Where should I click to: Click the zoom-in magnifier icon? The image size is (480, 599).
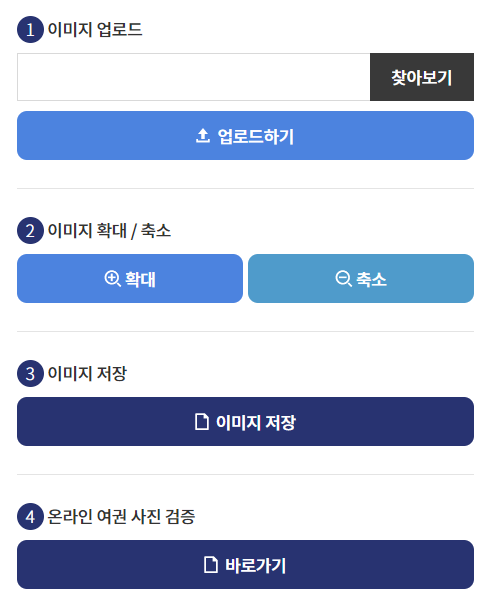113,278
